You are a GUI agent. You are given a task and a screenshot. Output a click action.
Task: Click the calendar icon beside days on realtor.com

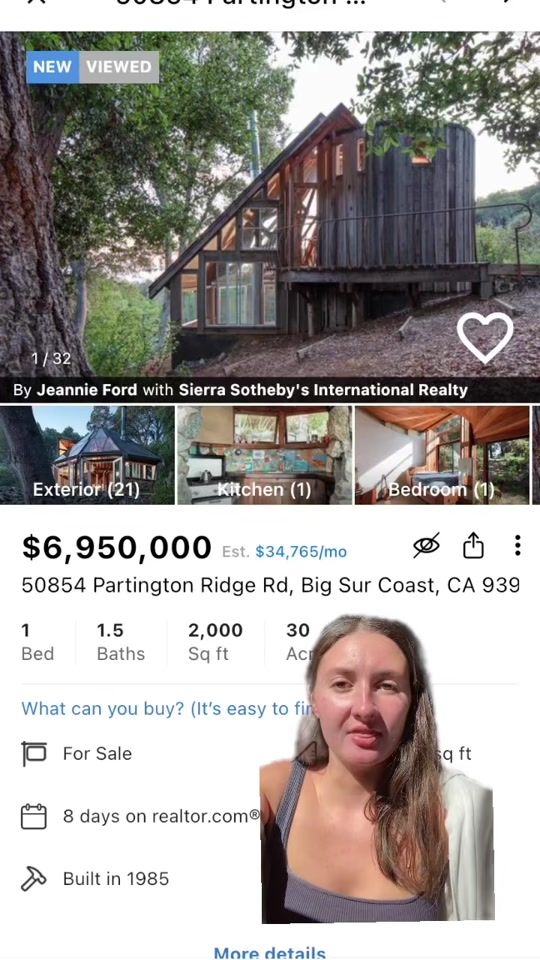(x=34, y=816)
